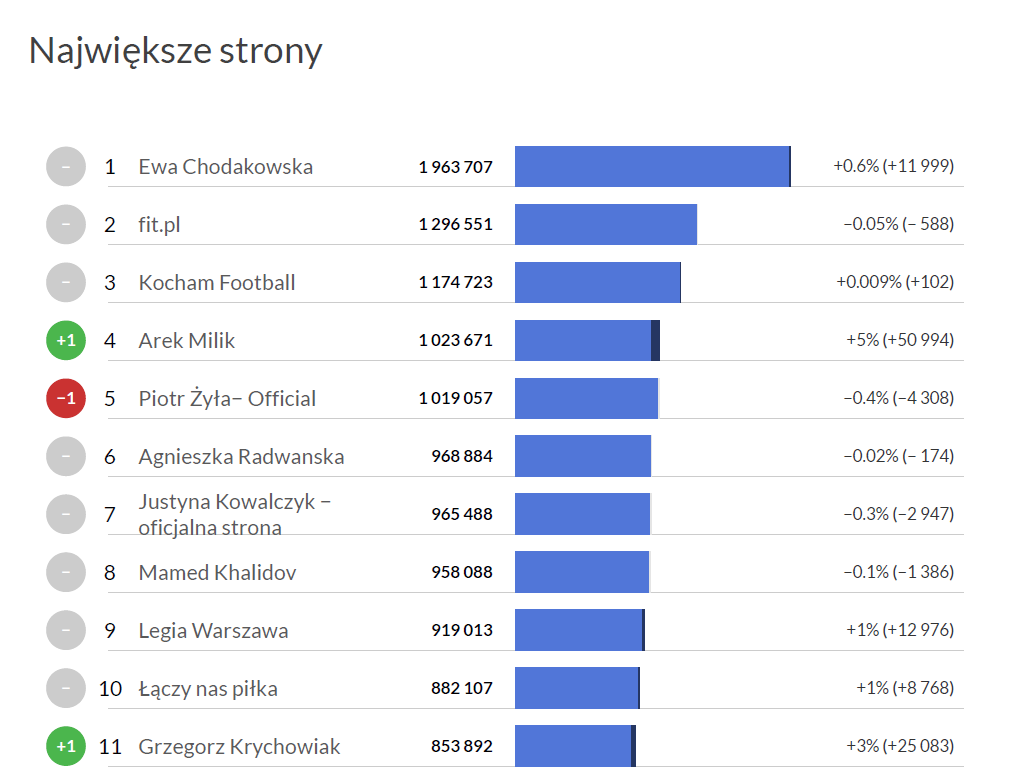Click the Największe strony heading

click(x=175, y=51)
